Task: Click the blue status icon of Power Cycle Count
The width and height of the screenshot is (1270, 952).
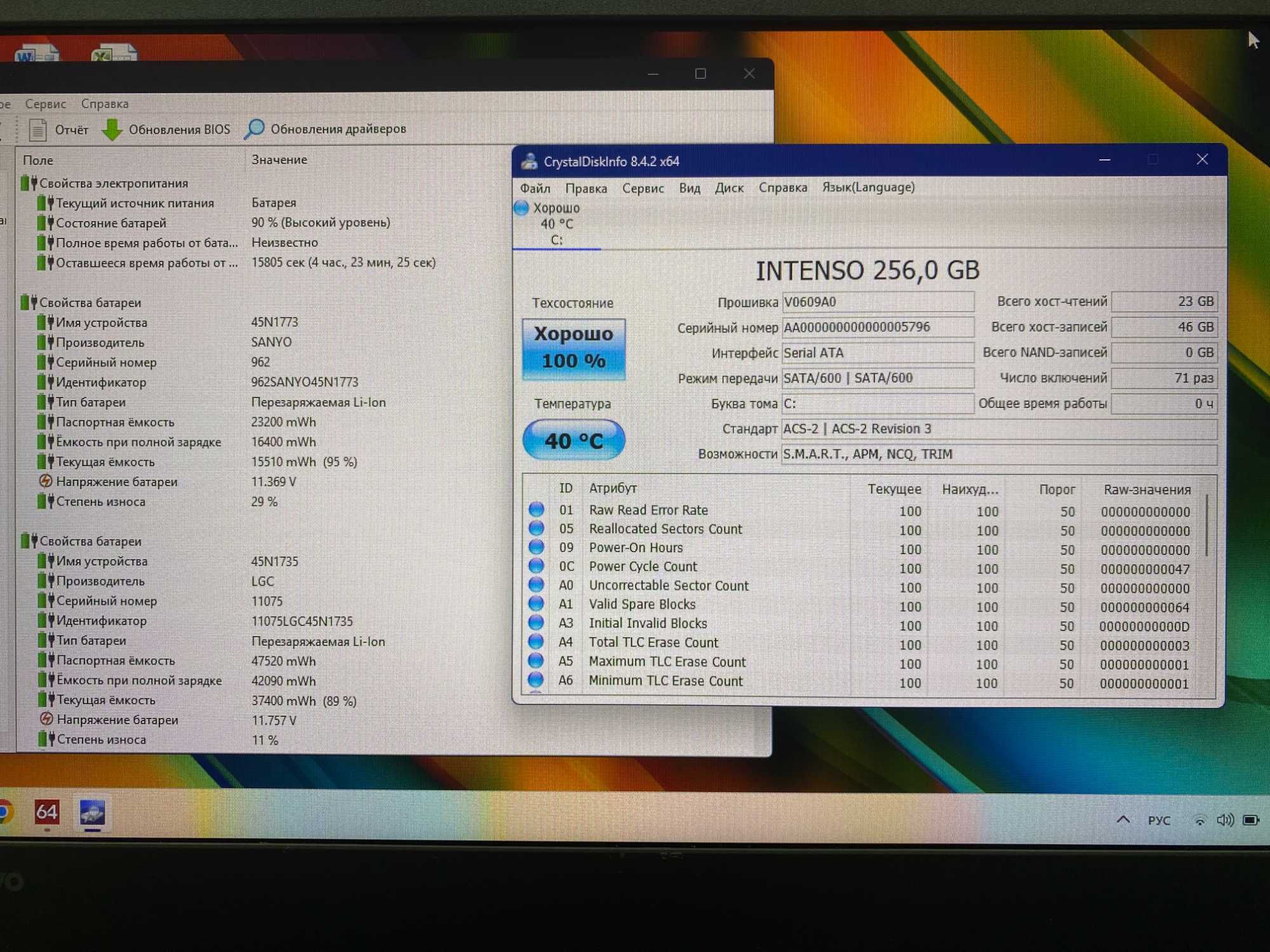Action: (537, 566)
